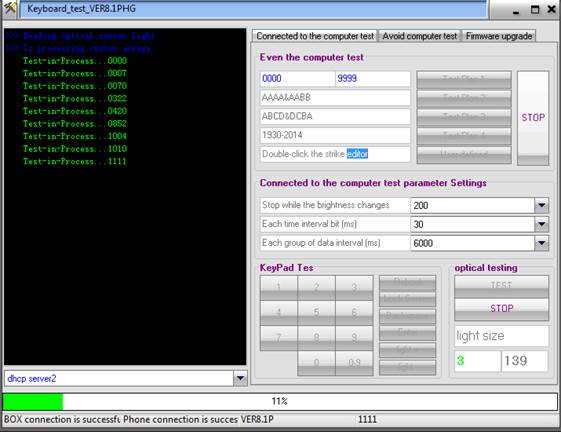Viewport: 561px width, 432px height.
Task: Minimize the Keyboard_test window
Action: coord(516,11)
